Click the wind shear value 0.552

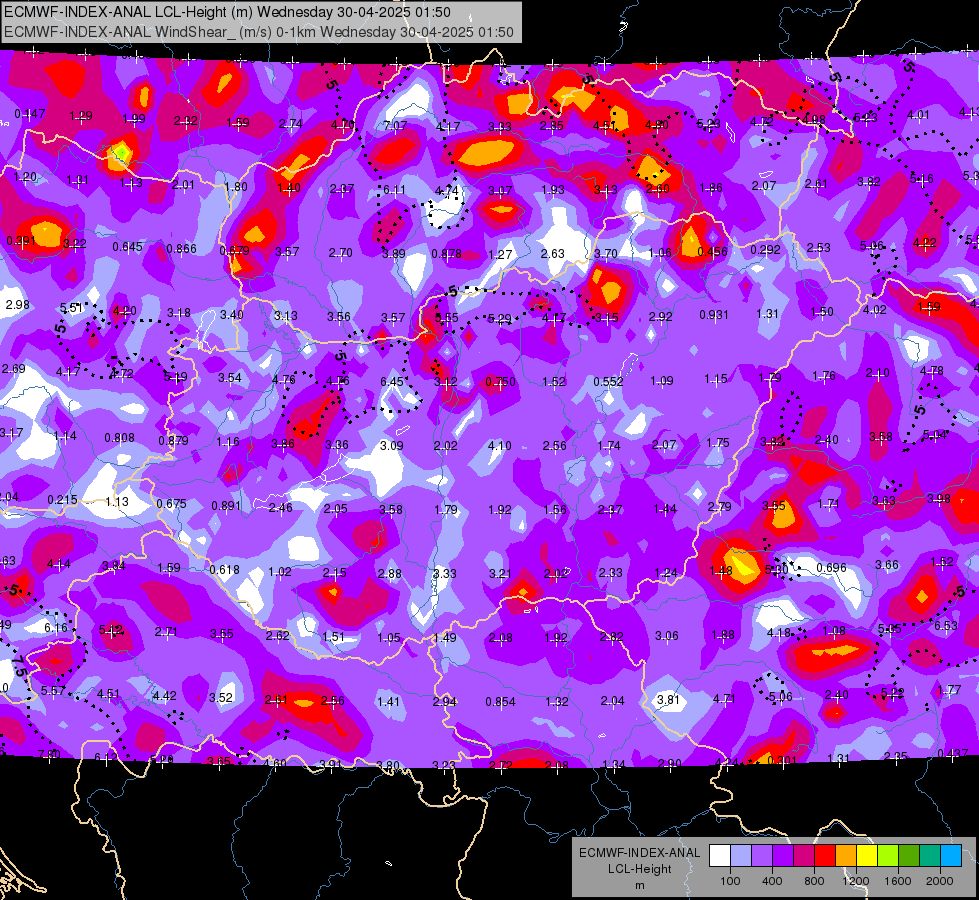click(x=608, y=382)
